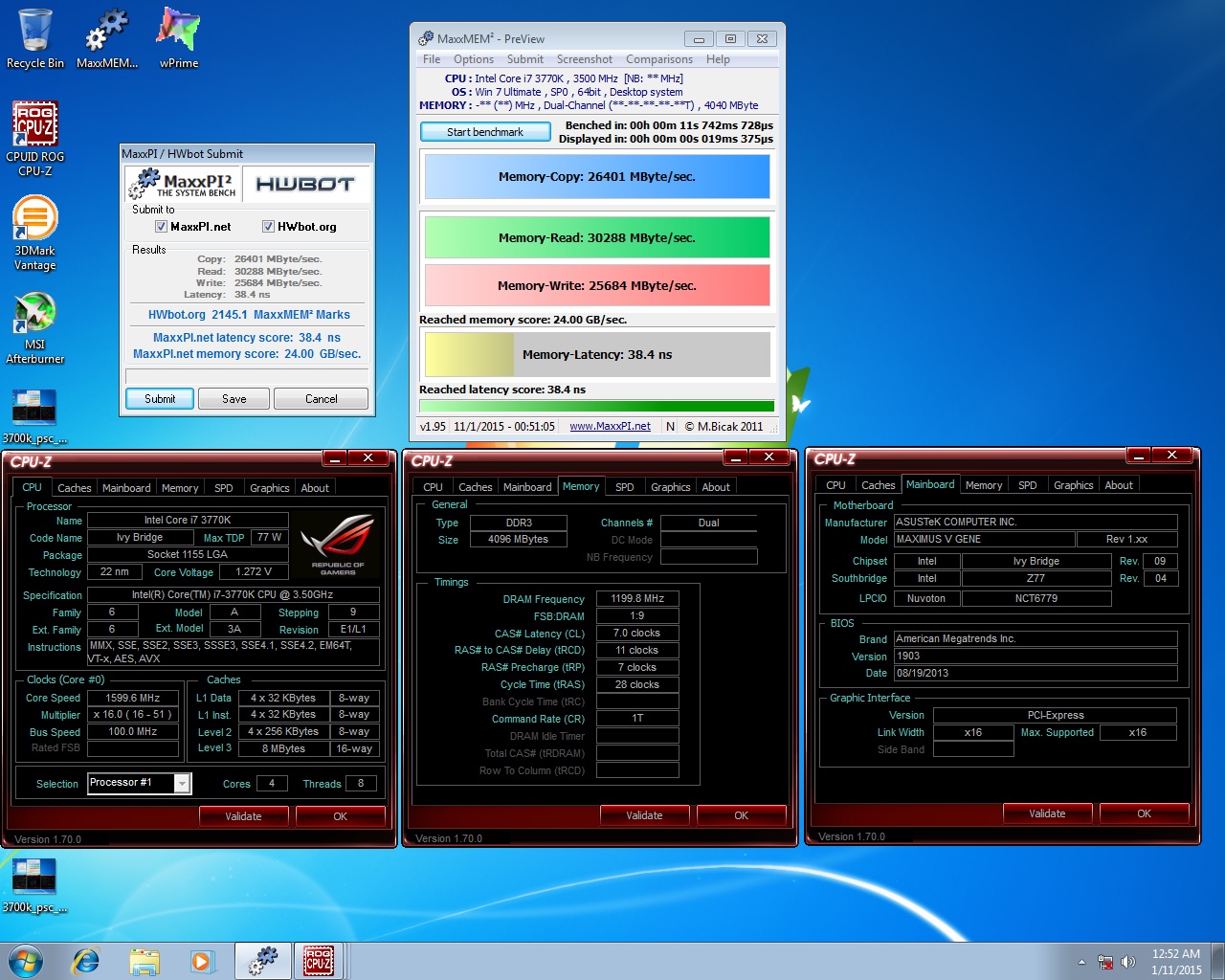
Task: Click the Memory-Latency 38.4 ns bar
Action: coord(597,354)
